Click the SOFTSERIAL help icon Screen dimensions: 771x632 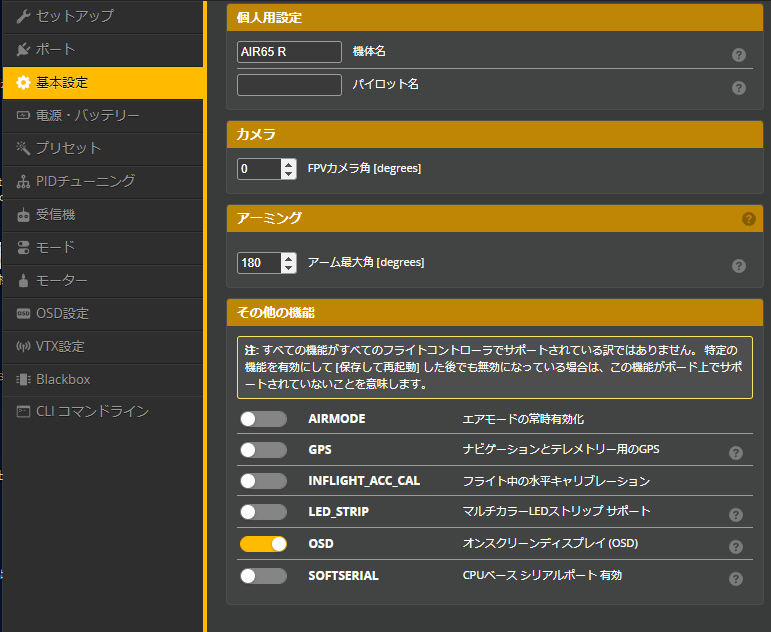coord(736,579)
